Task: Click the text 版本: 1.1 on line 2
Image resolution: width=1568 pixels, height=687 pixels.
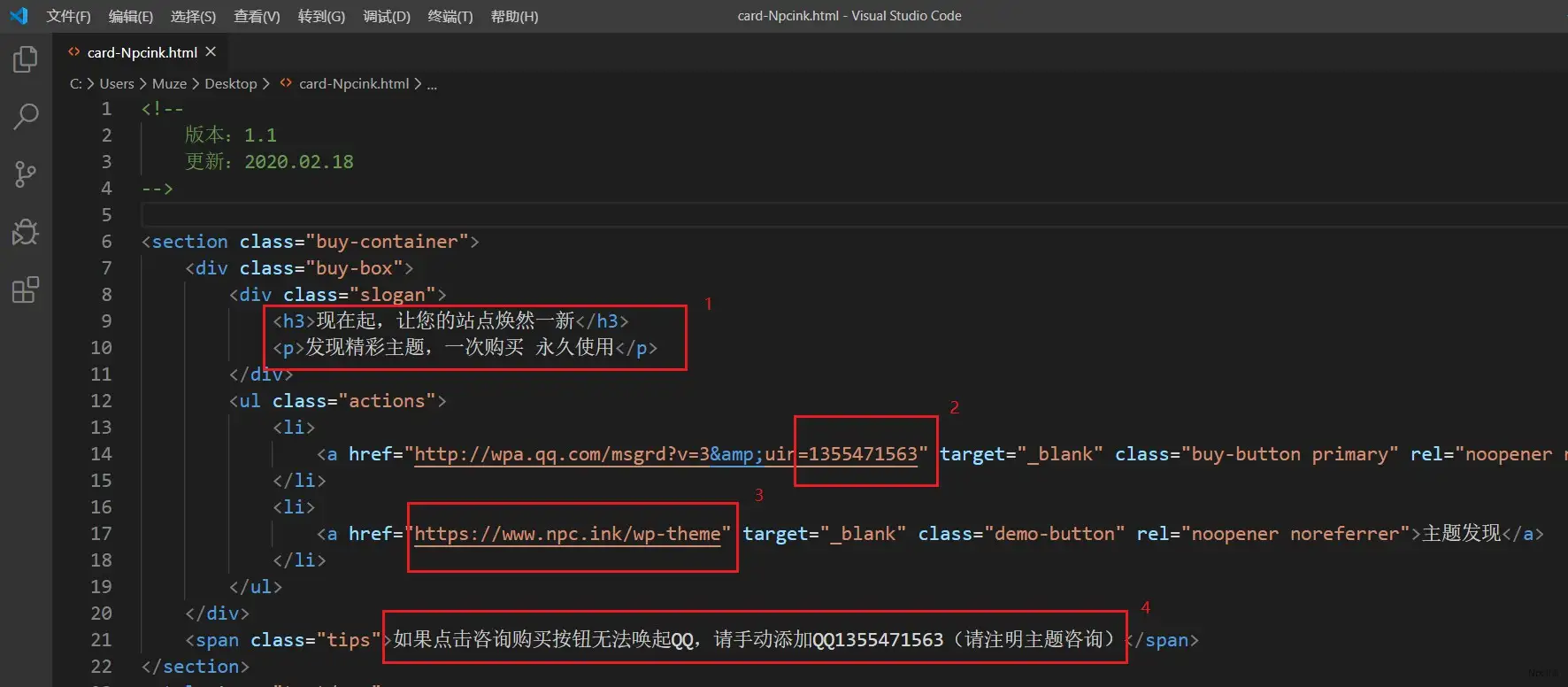Action: point(230,135)
